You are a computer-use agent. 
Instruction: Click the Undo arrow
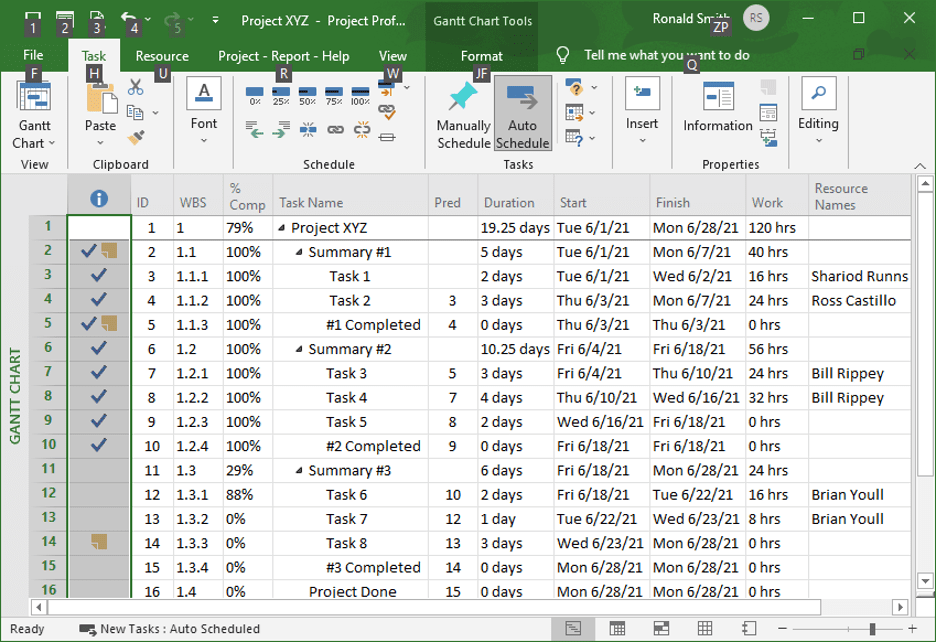tap(129, 19)
